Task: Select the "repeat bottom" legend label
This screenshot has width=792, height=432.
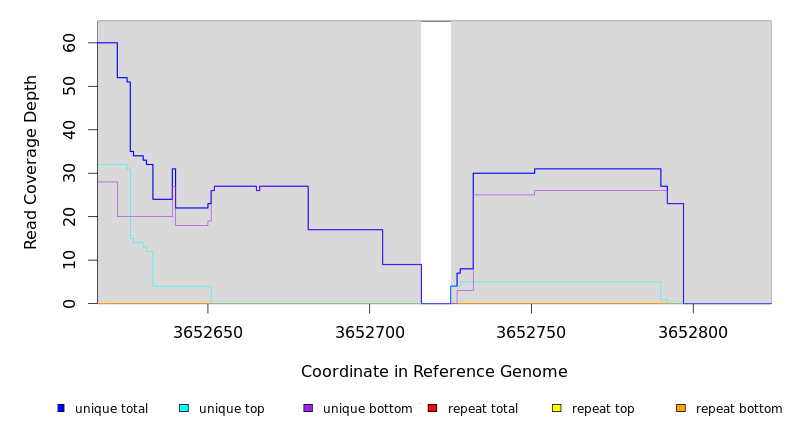Action: [739, 409]
